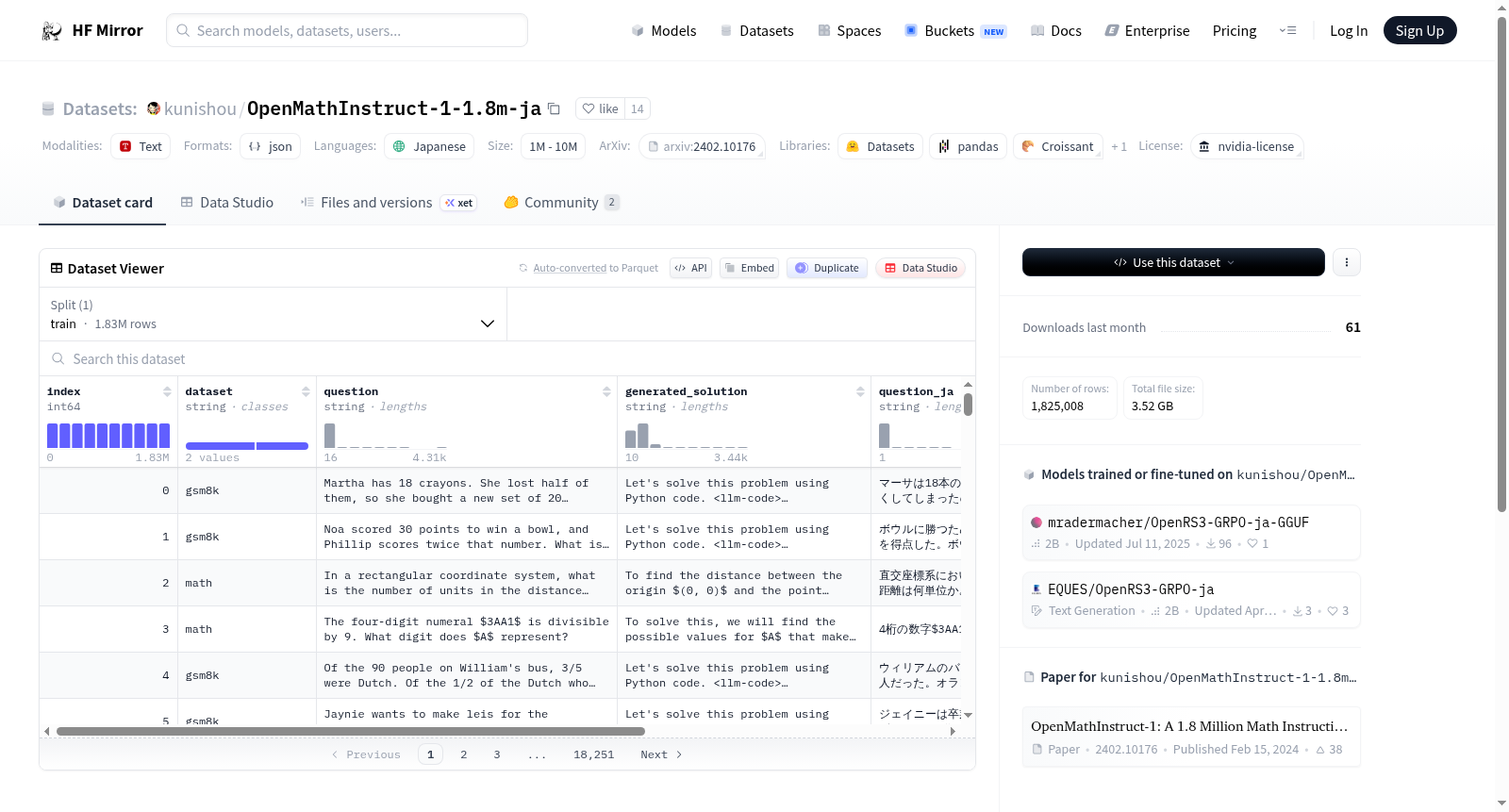Sort the generated_solution column

point(860,391)
